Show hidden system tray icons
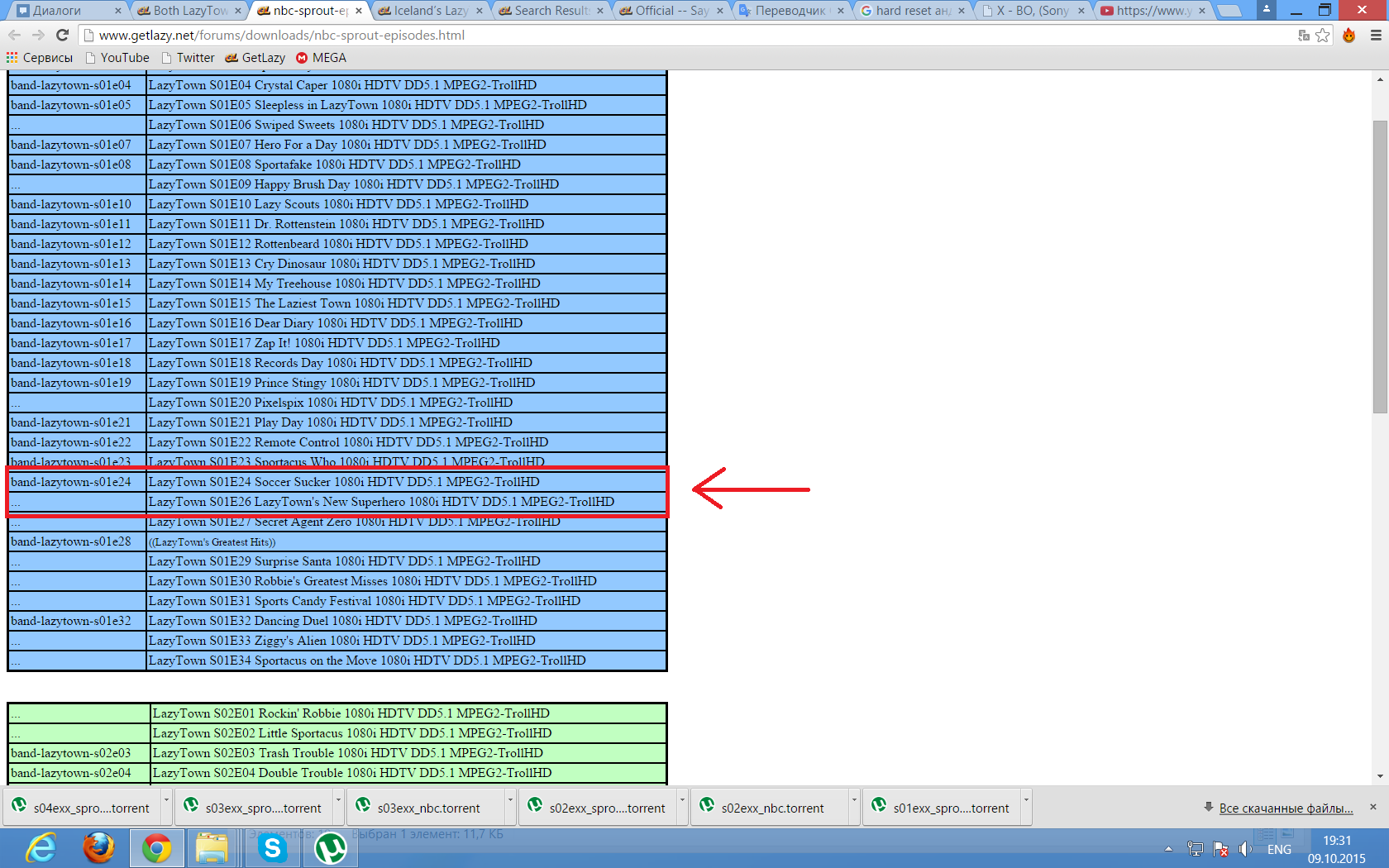Image resolution: width=1389 pixels, height=868 pixels. [x=1168, y=849]
